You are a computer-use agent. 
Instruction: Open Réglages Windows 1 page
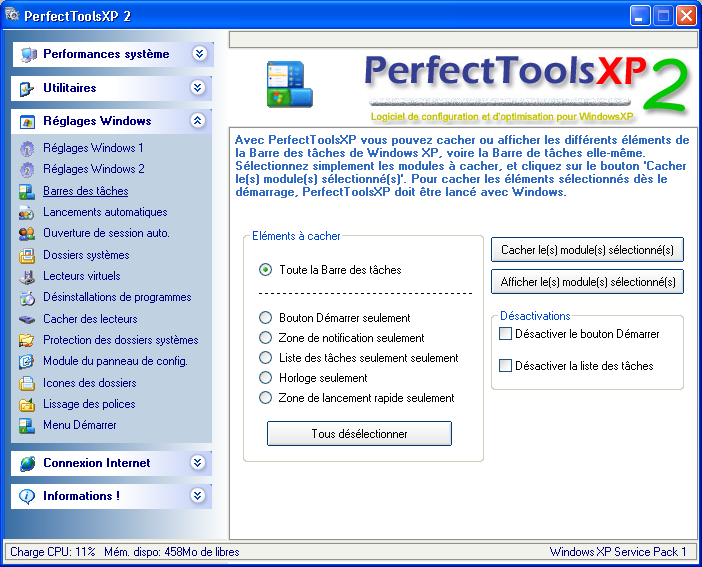[x=93, y=148]
